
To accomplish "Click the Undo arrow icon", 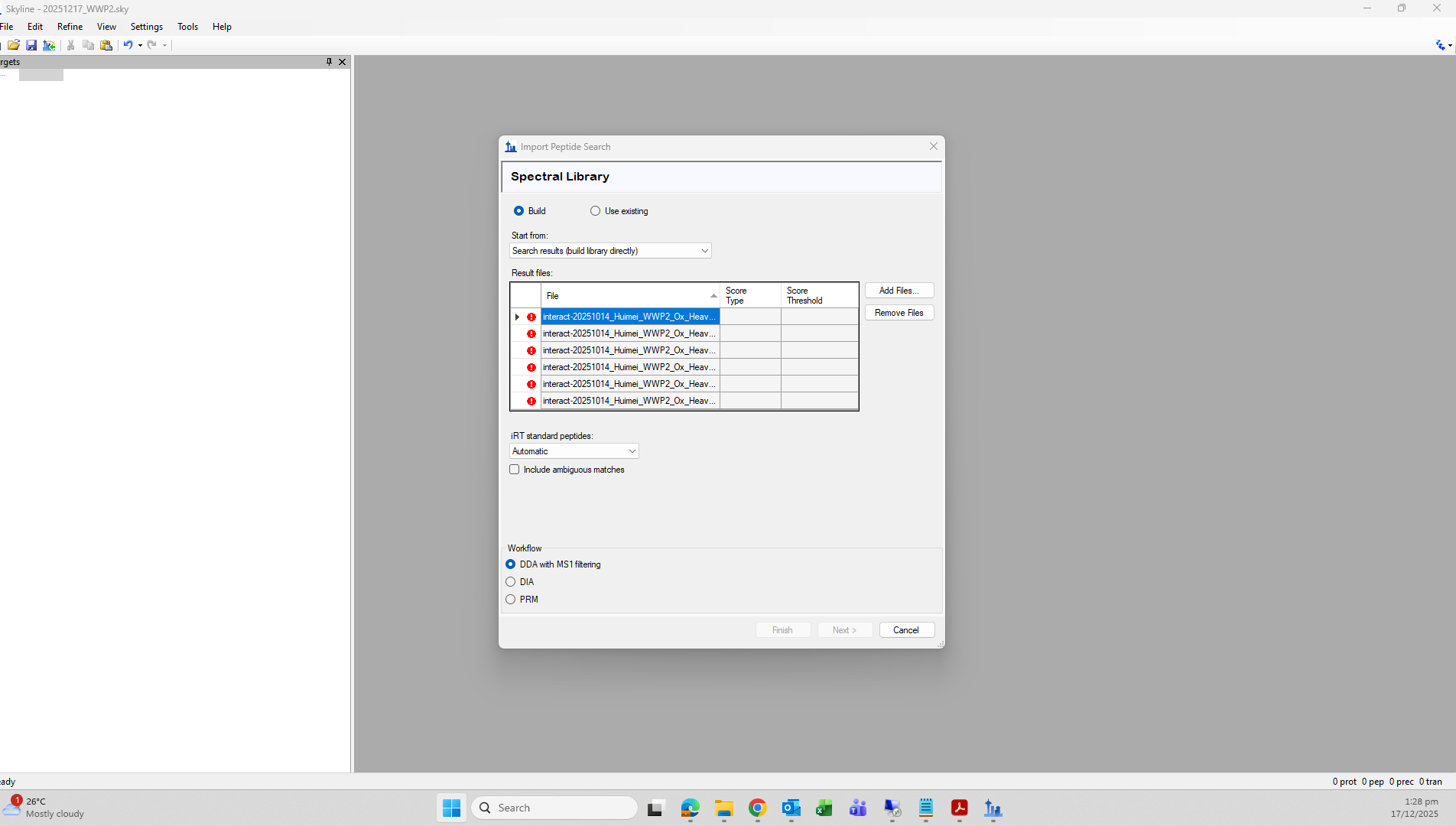I will (128, 45).
